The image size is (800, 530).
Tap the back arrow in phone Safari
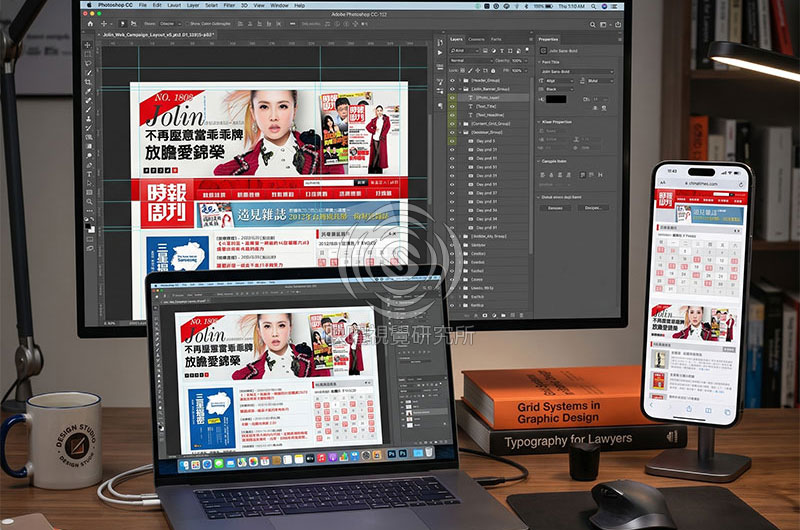tap(651, 405)
